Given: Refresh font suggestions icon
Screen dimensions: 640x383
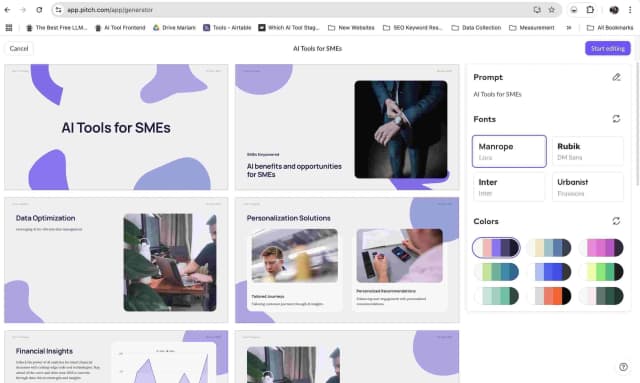Looking at the screenshot, I should pos(616,119).
